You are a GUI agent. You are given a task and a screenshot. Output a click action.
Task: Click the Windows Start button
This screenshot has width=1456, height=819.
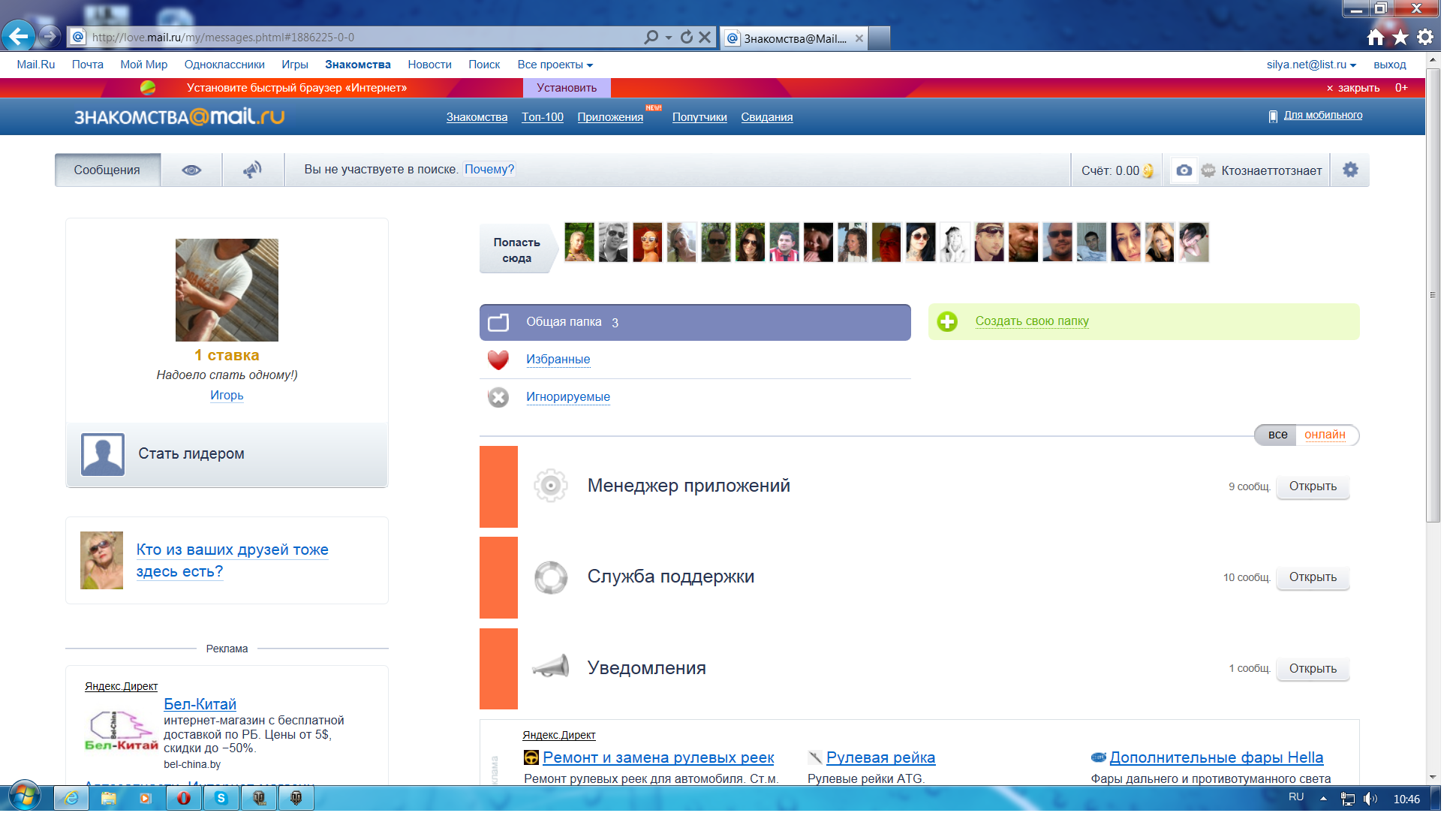point(25,797)
